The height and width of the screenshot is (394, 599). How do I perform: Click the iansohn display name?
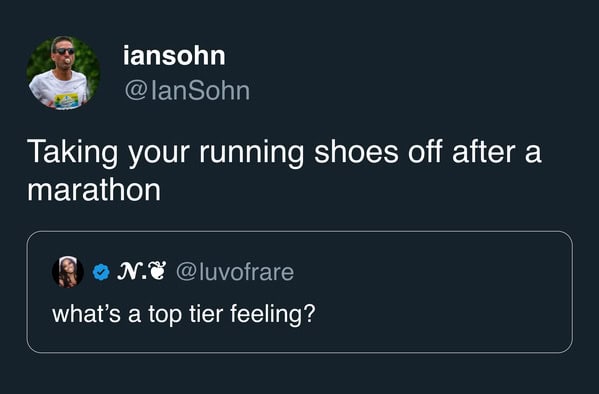(x=174, y=56)
